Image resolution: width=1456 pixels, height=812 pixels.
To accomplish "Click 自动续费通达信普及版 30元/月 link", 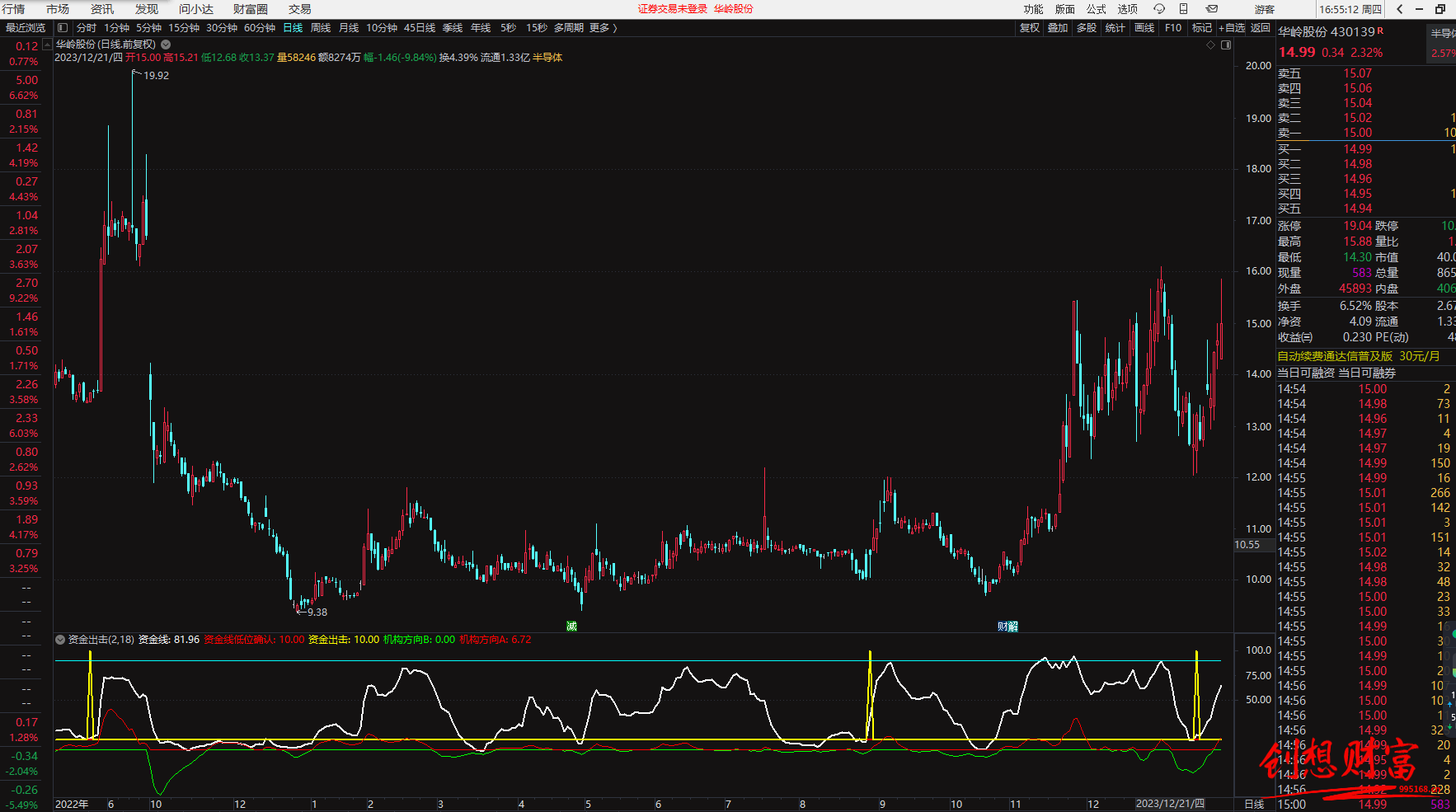I will [1359, 356].
